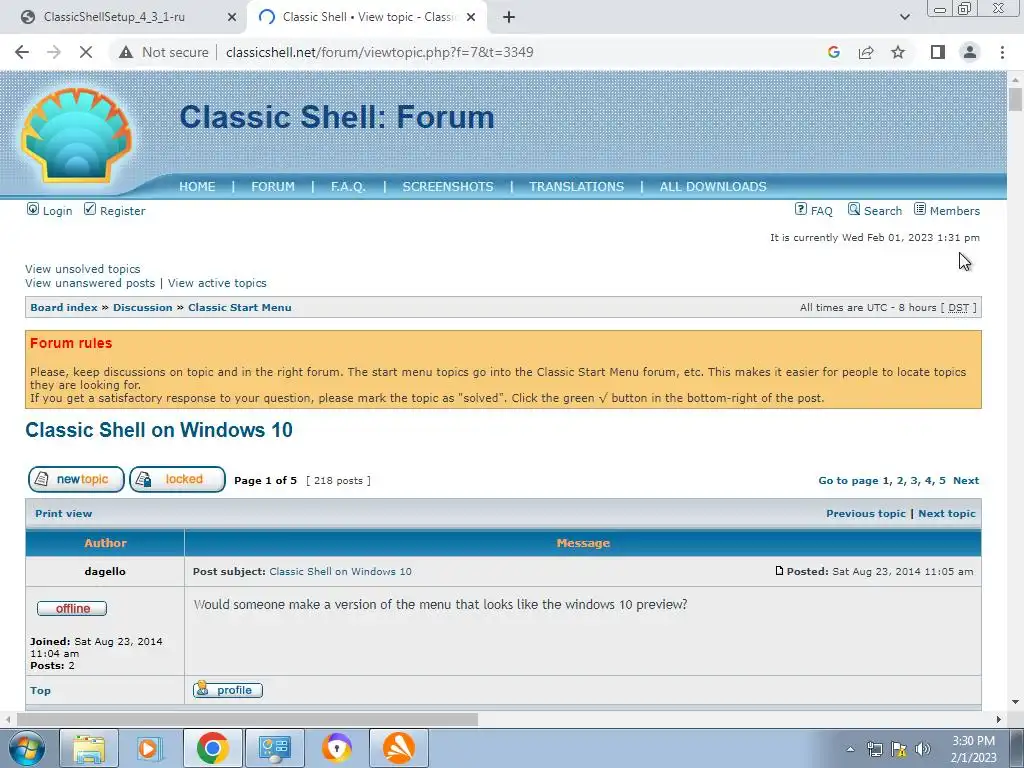Screen dimensions: 1024x768
Task: Click the Google icon in address bar
Action: tap(834, 52)
